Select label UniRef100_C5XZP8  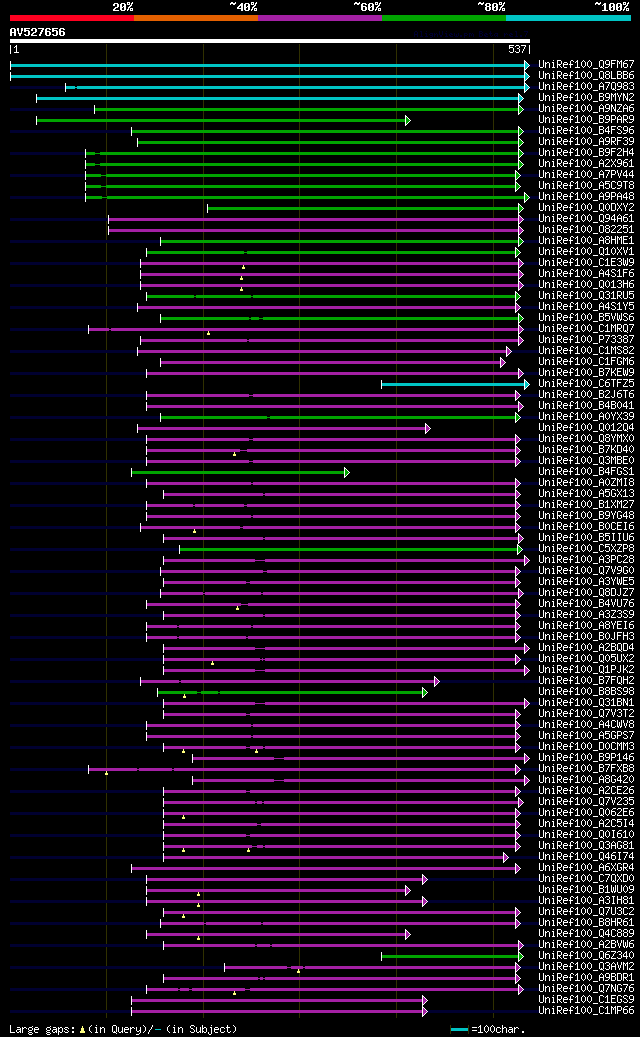coord(586,549)
